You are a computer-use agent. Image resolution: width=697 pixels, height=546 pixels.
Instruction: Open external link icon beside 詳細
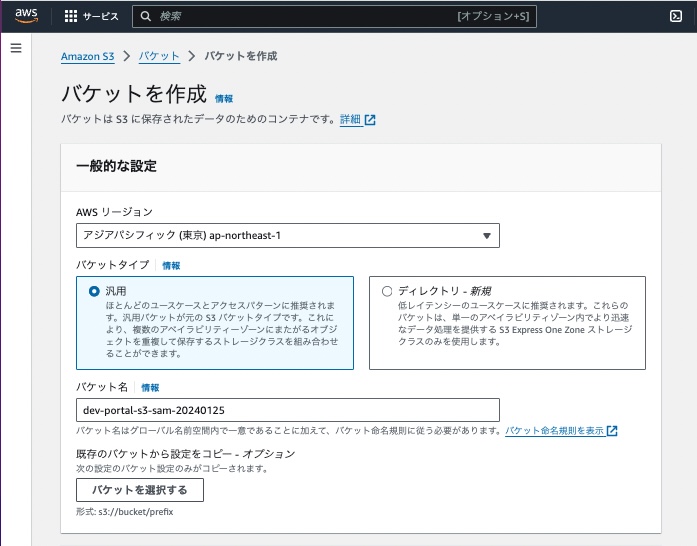[x=370, y=120]
